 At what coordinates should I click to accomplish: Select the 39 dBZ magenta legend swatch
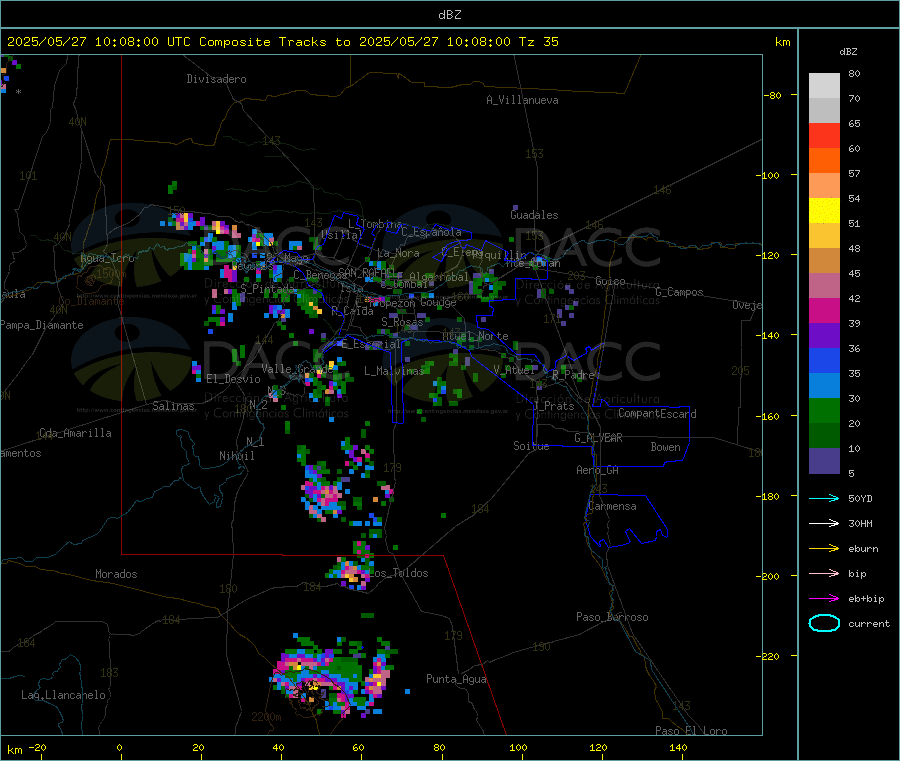pyautogui.click(x=824, y=310)
